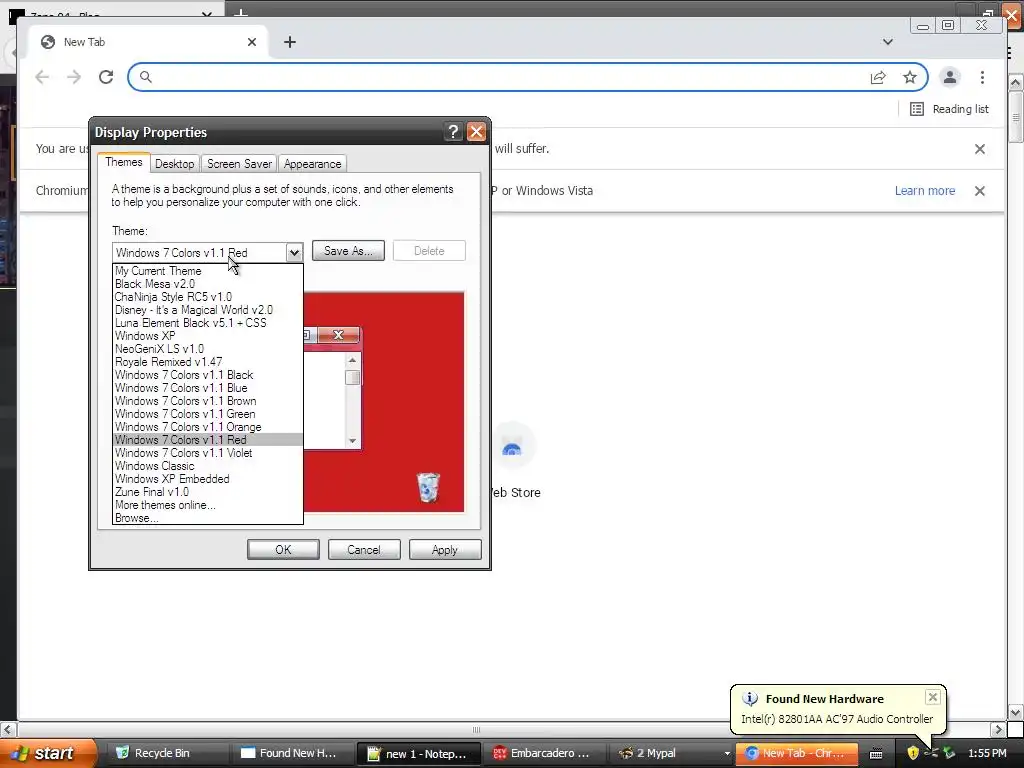Choose Windows 7 Colors v1.1 Orange

pyautogui.click(x=208, y=427)
